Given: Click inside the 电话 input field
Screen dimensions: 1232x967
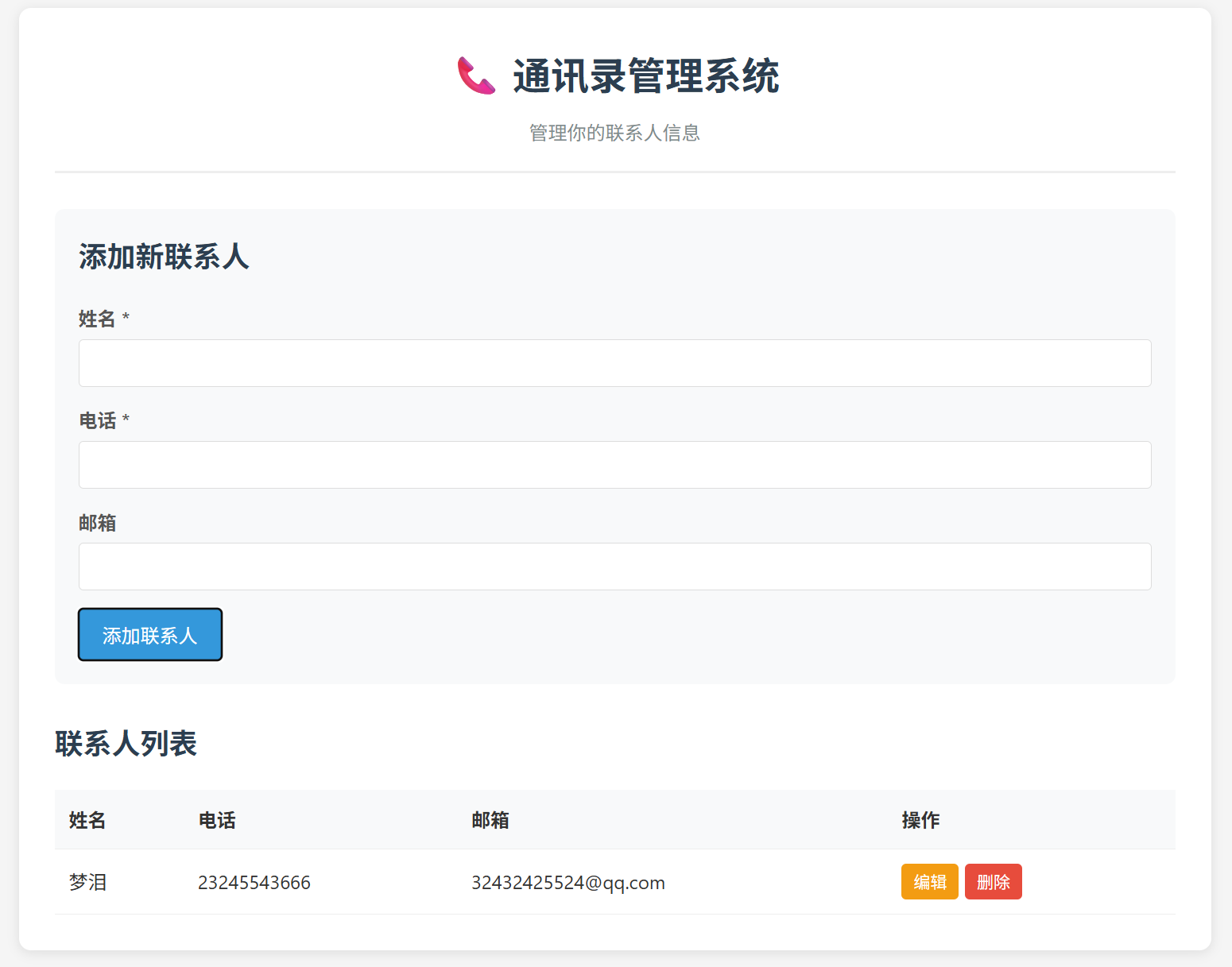Looking at the screenshot, I should (614, 465).
